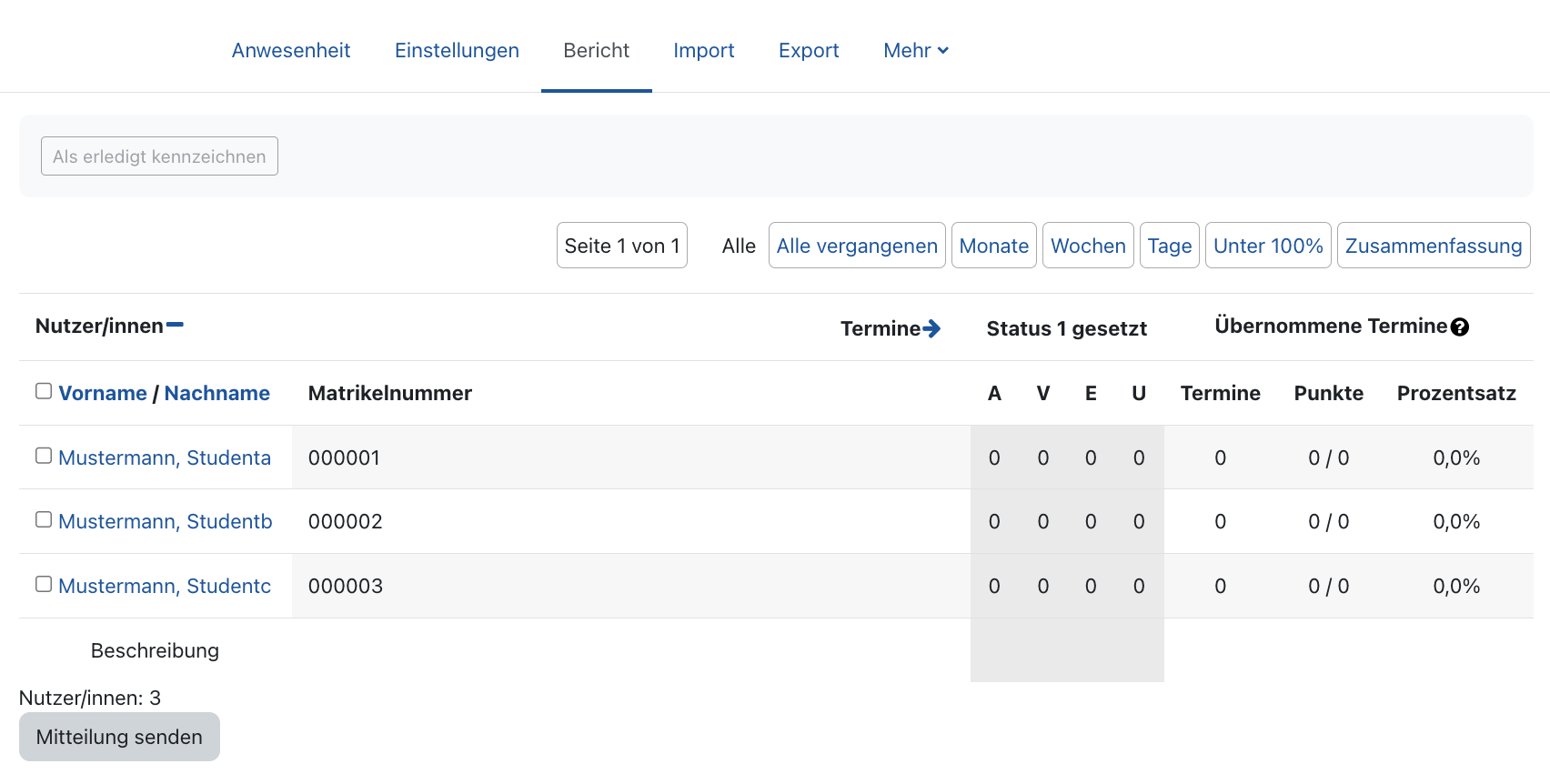Screen dimensions: 1550x784
Task: Select the Wochen view filter
Action: coord(1087,246)
